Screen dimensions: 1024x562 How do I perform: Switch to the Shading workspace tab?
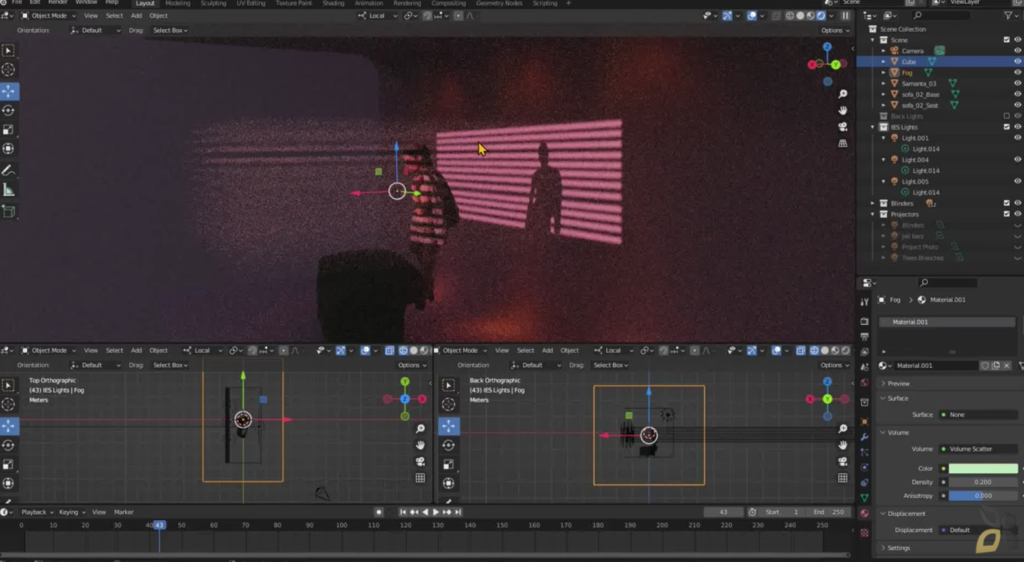click(333, 3)
